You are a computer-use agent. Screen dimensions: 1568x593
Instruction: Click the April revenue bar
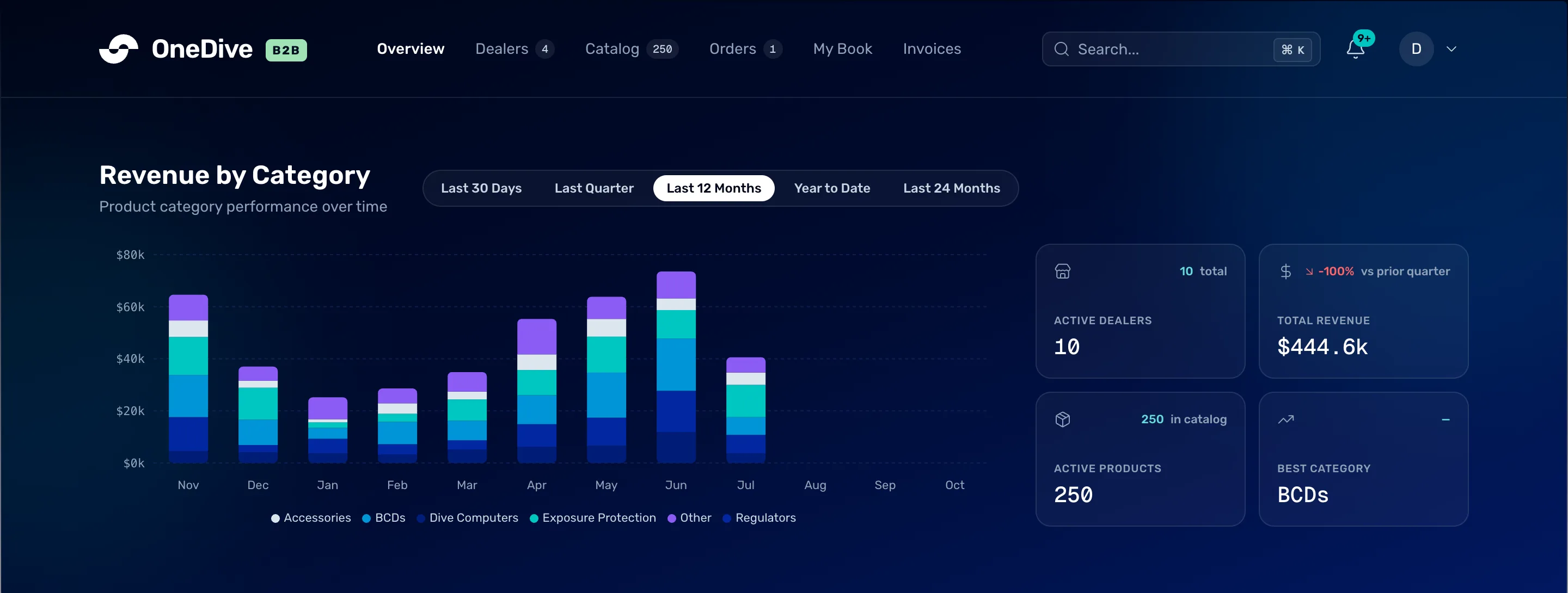pos(536,391)
